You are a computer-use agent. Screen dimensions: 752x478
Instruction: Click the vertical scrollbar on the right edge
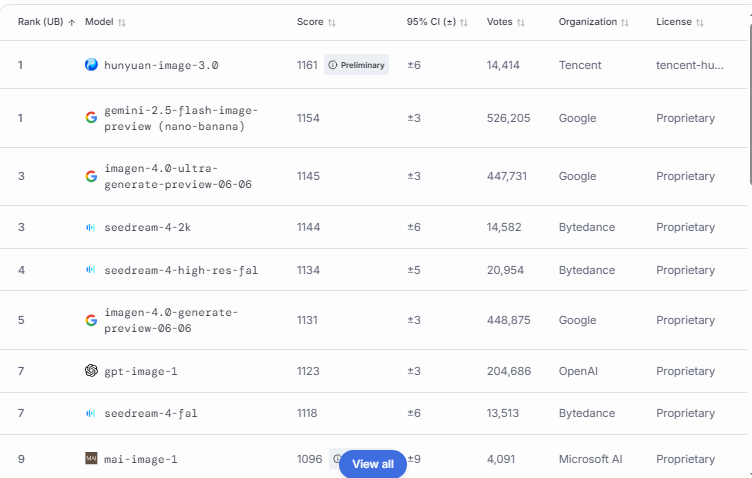[x=751, y=103]
